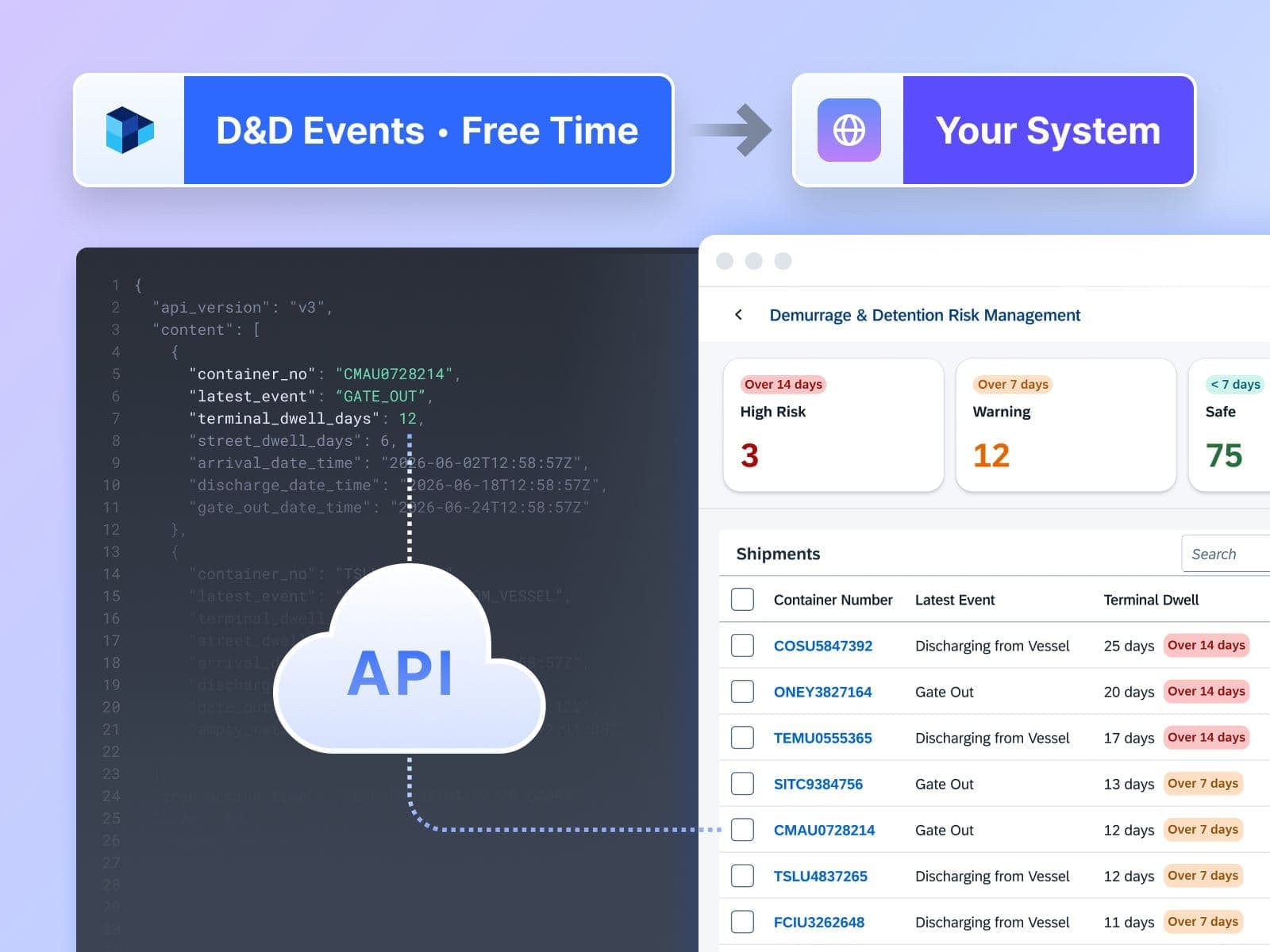Image resolution: width=1270 pixels, height=952 pixels.
Task: Tick the checkbox next to FCIU3262648
Action: (x=742, y=922)
